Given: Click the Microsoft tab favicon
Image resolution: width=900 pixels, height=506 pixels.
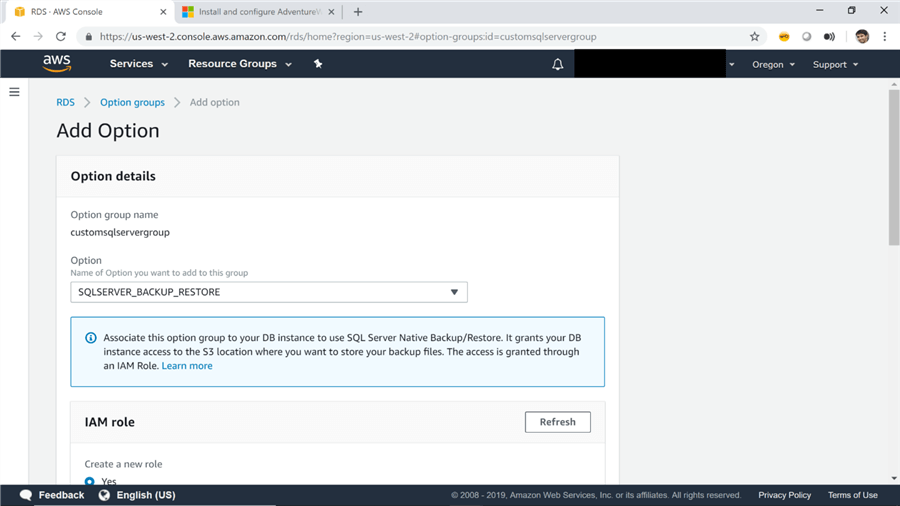Looking at the screenshot, I should click(188, 11).
